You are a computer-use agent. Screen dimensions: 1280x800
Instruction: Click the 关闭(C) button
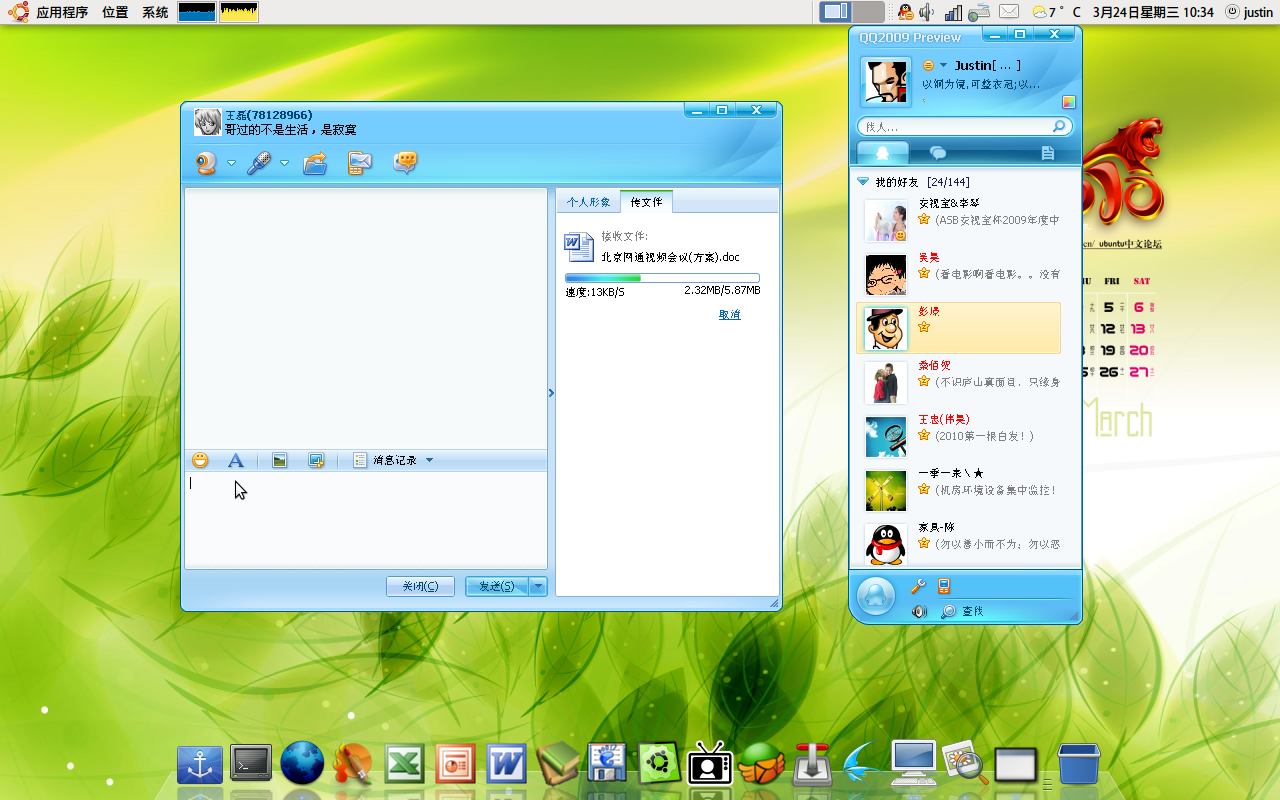pyautogui.click(x=420, y=586)
